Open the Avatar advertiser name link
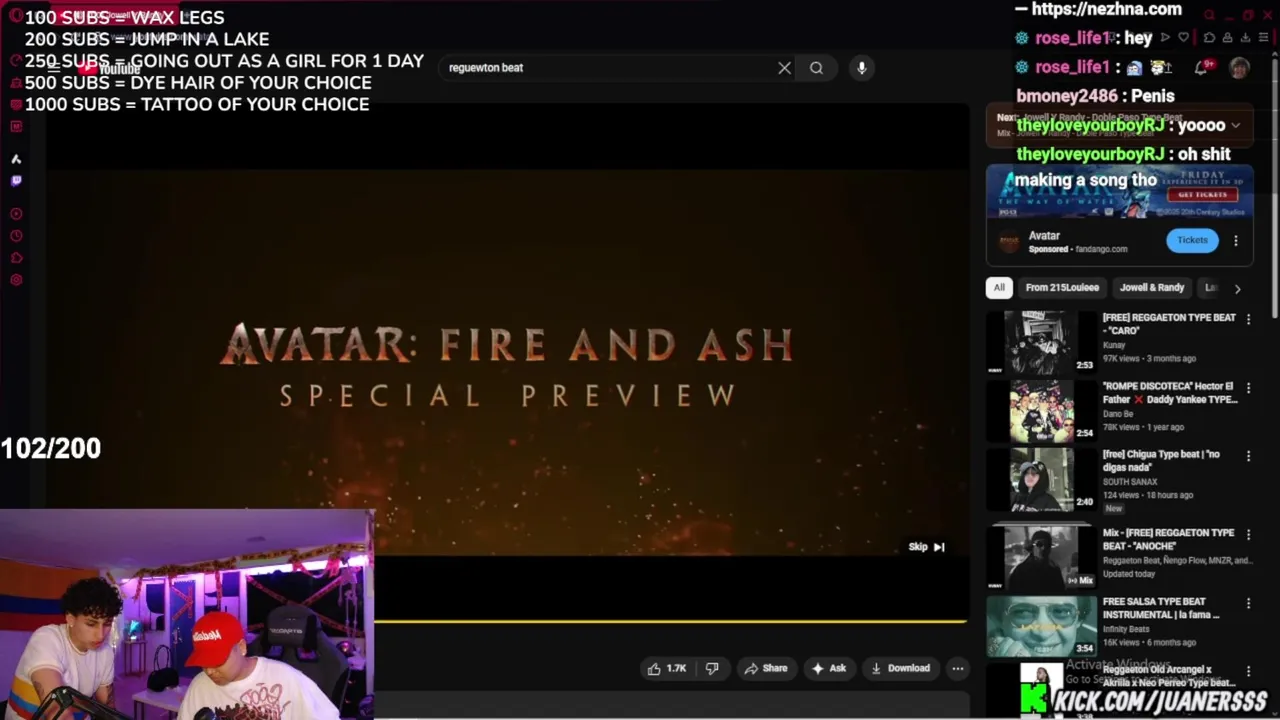This screenshot has height=720, width=1280. pos(1044,236)
